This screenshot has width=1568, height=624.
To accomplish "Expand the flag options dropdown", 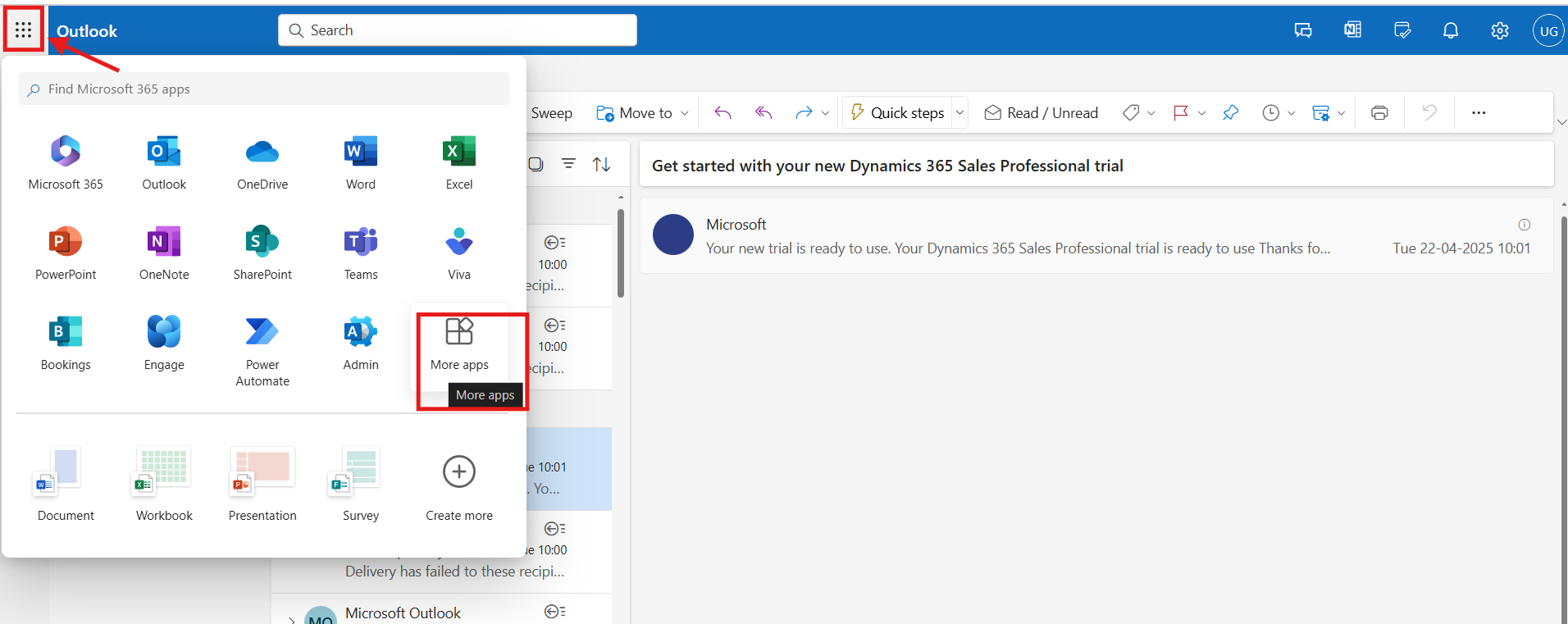I will (1201, 113).
